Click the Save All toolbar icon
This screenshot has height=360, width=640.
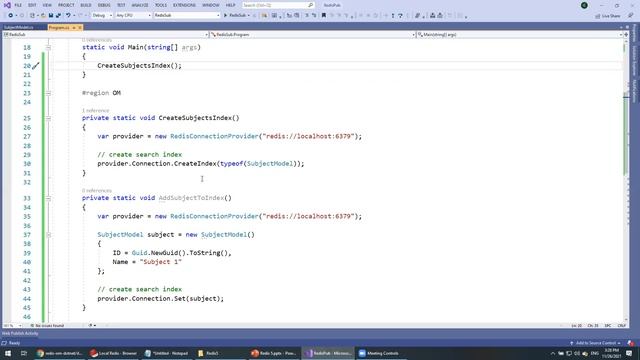pos(58,16)
